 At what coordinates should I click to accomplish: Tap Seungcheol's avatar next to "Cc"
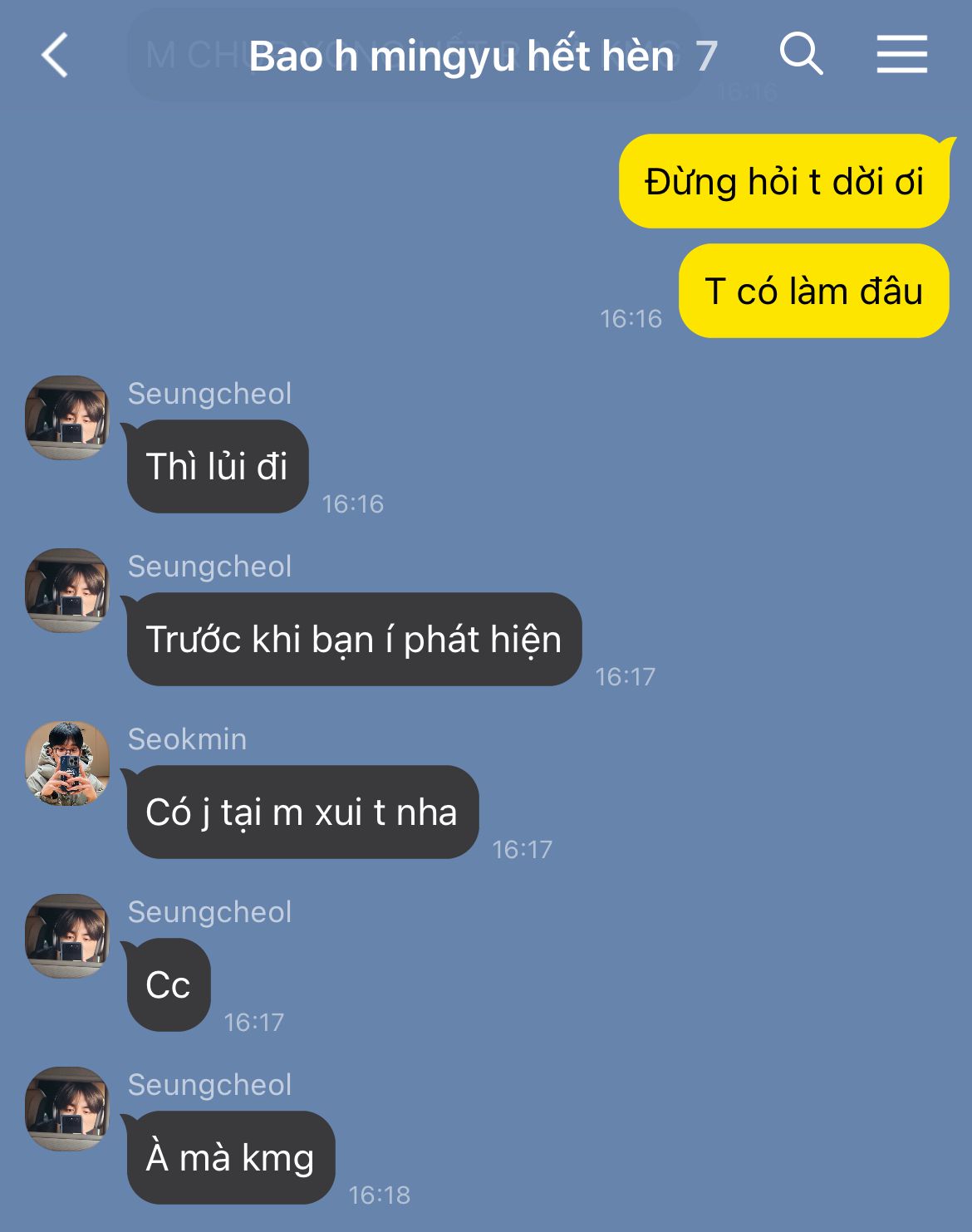click(67, 936)
